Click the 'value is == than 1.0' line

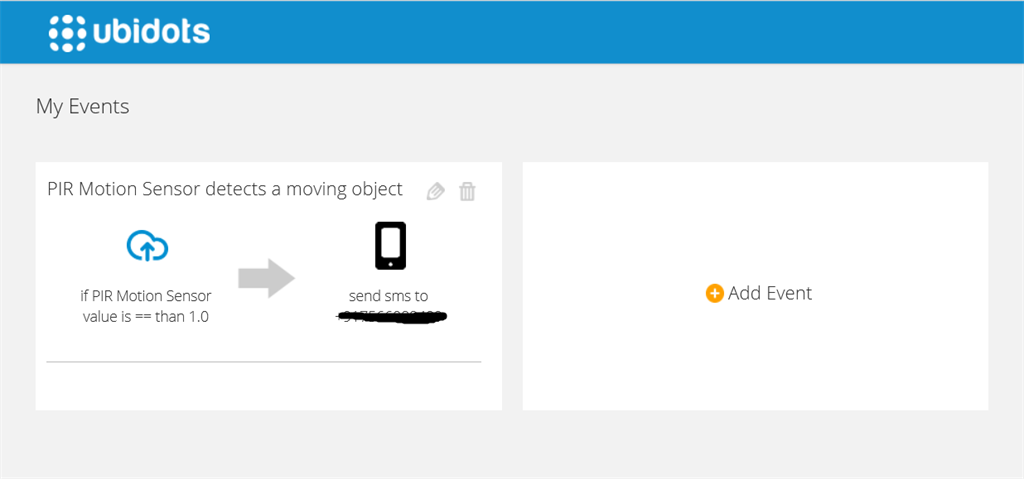pos(146,317)
